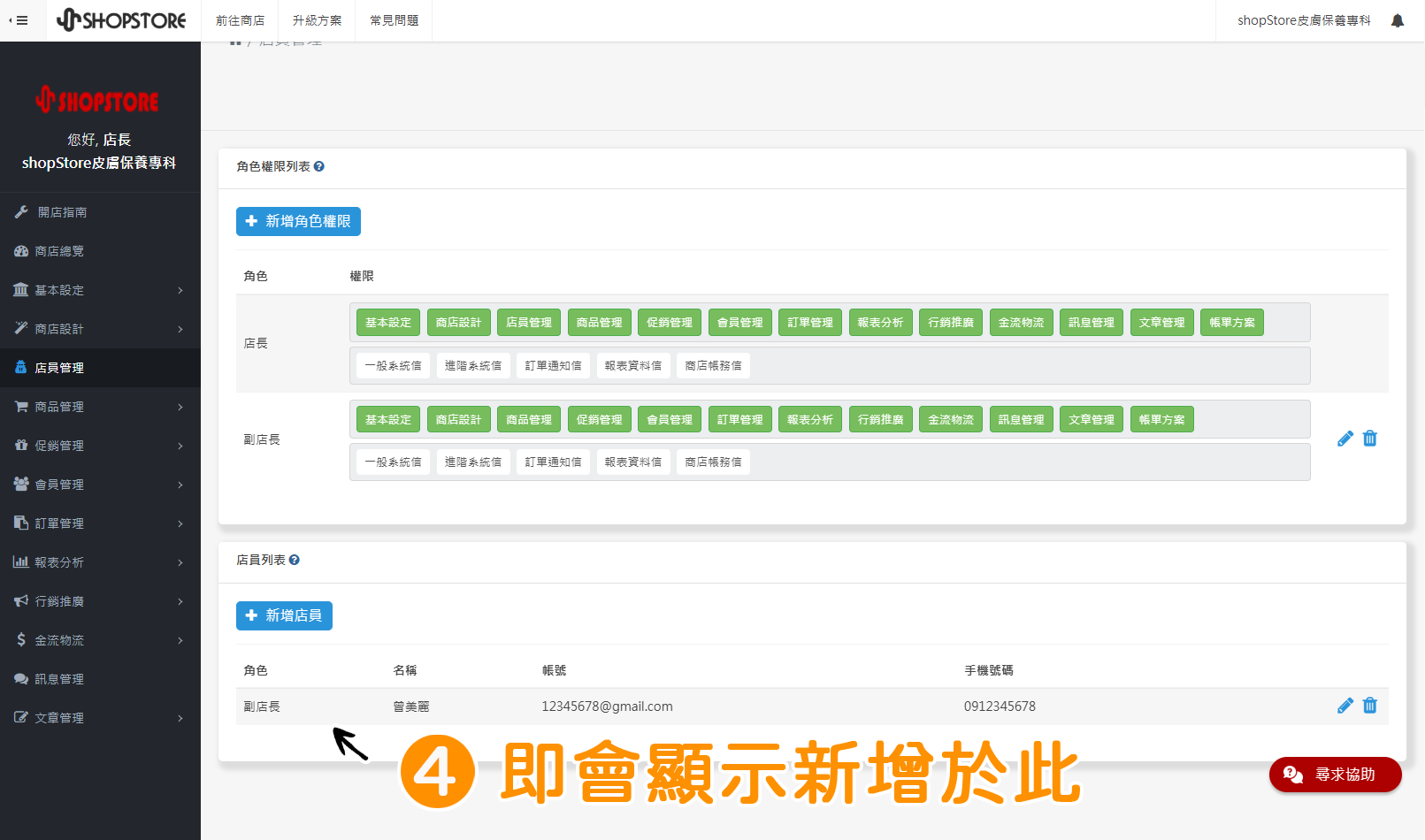Expand 商店設計 submenu chevron
1425x840 pixels.
click(x=180, y=329)
